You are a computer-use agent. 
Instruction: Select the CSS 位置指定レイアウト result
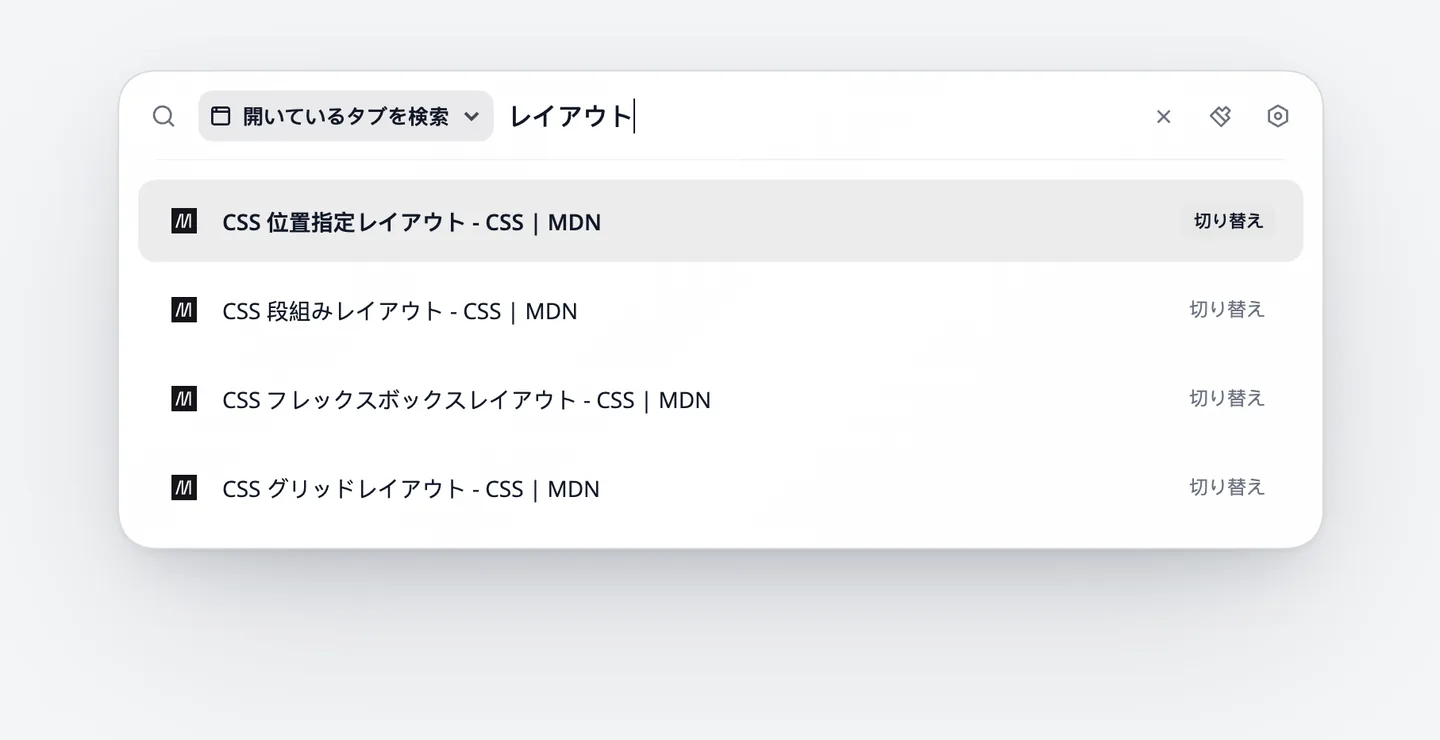[x=721, y=221]
